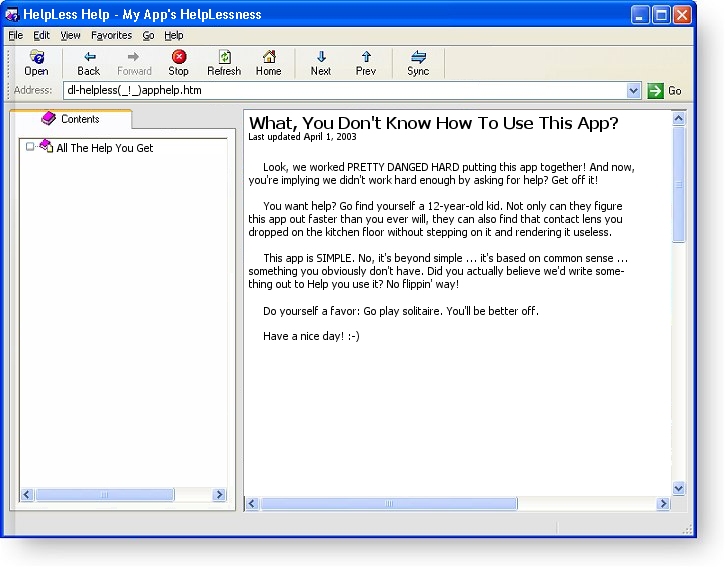The width and height of the screenshot is (725, 567).
Task: Expand the All The Help You Get node
Action: (x=30, y=147)
